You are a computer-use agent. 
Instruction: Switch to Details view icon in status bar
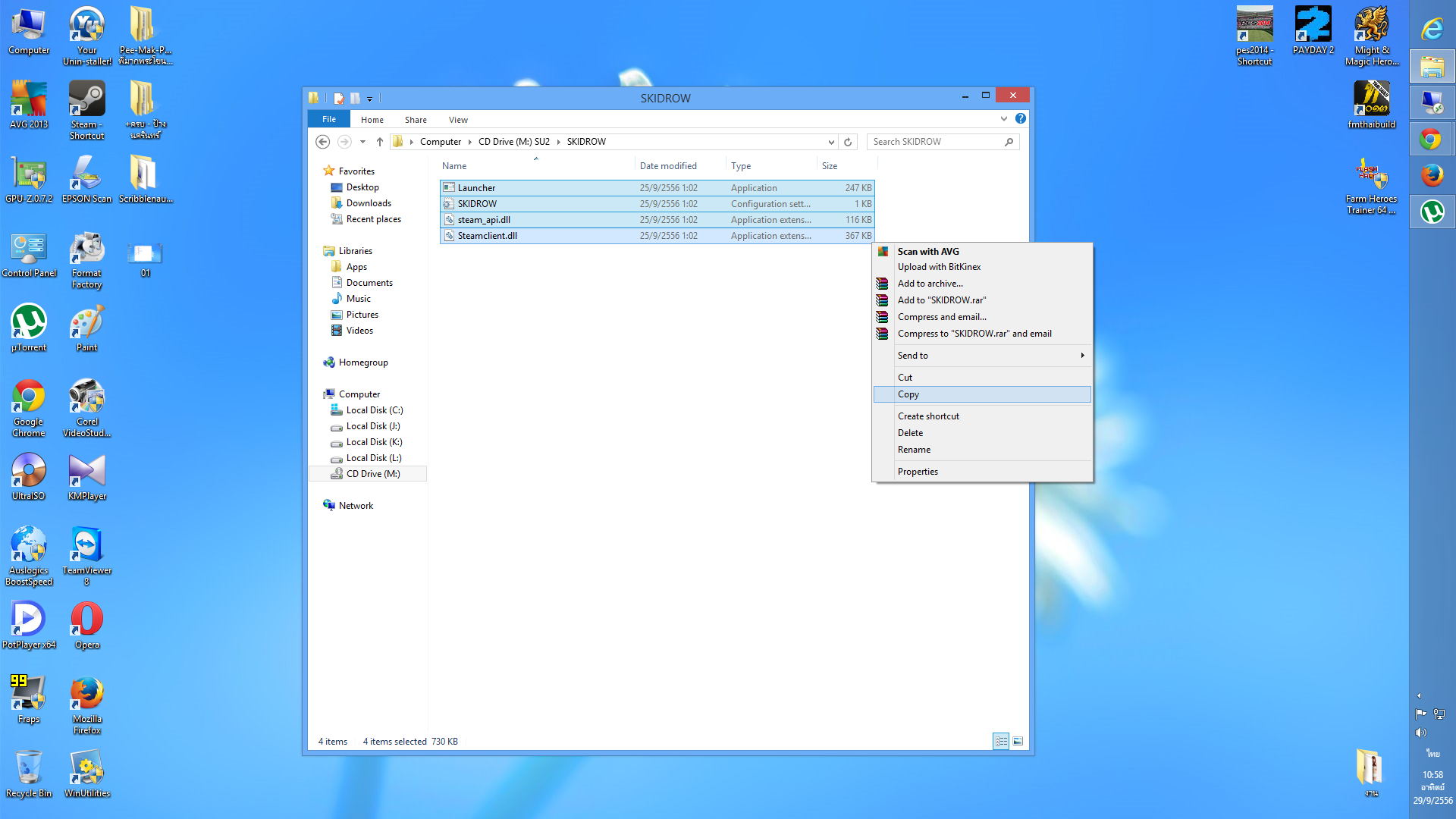click(1001, 741)
